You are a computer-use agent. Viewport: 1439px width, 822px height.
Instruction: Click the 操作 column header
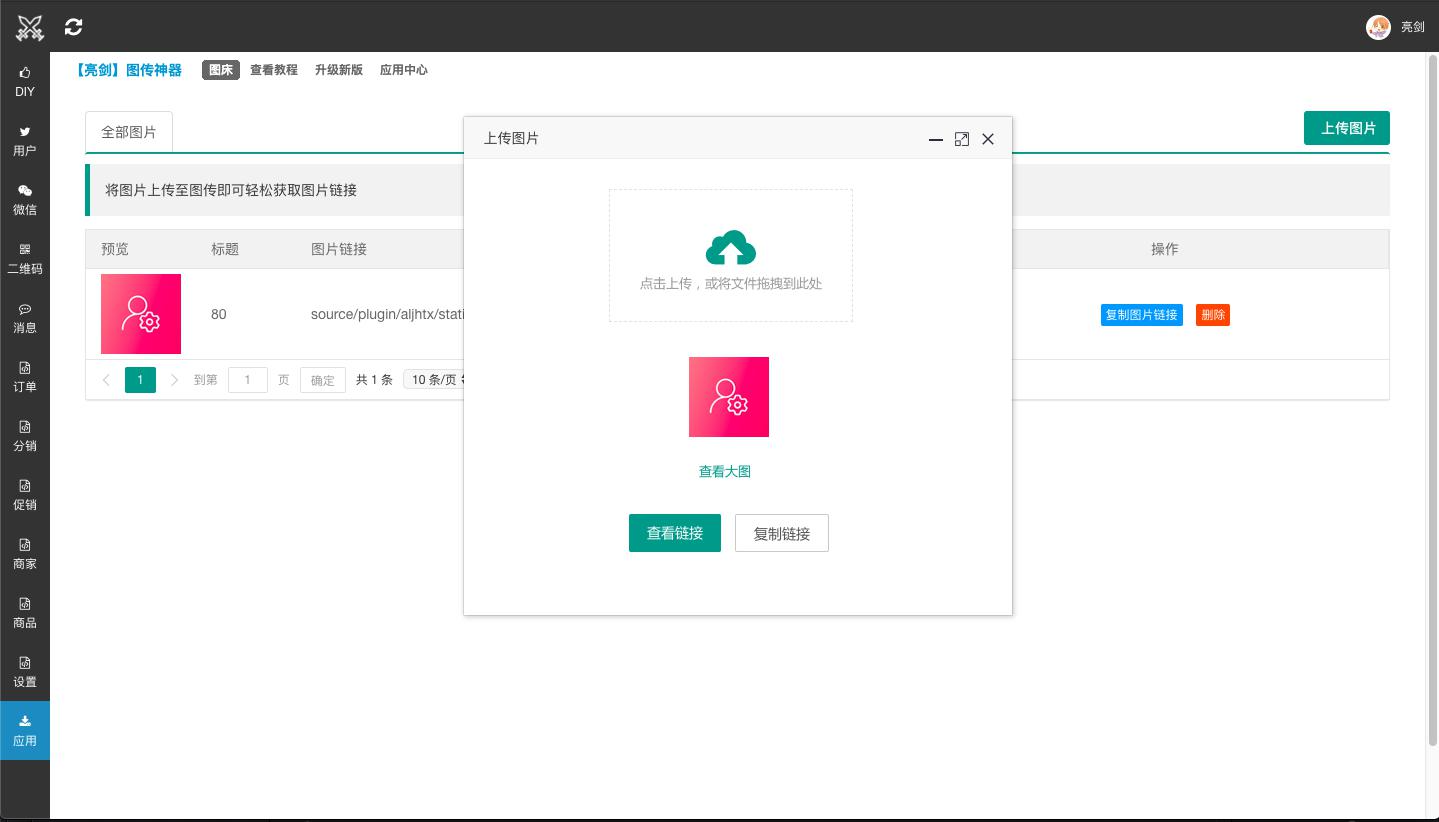coord(1165,249)
